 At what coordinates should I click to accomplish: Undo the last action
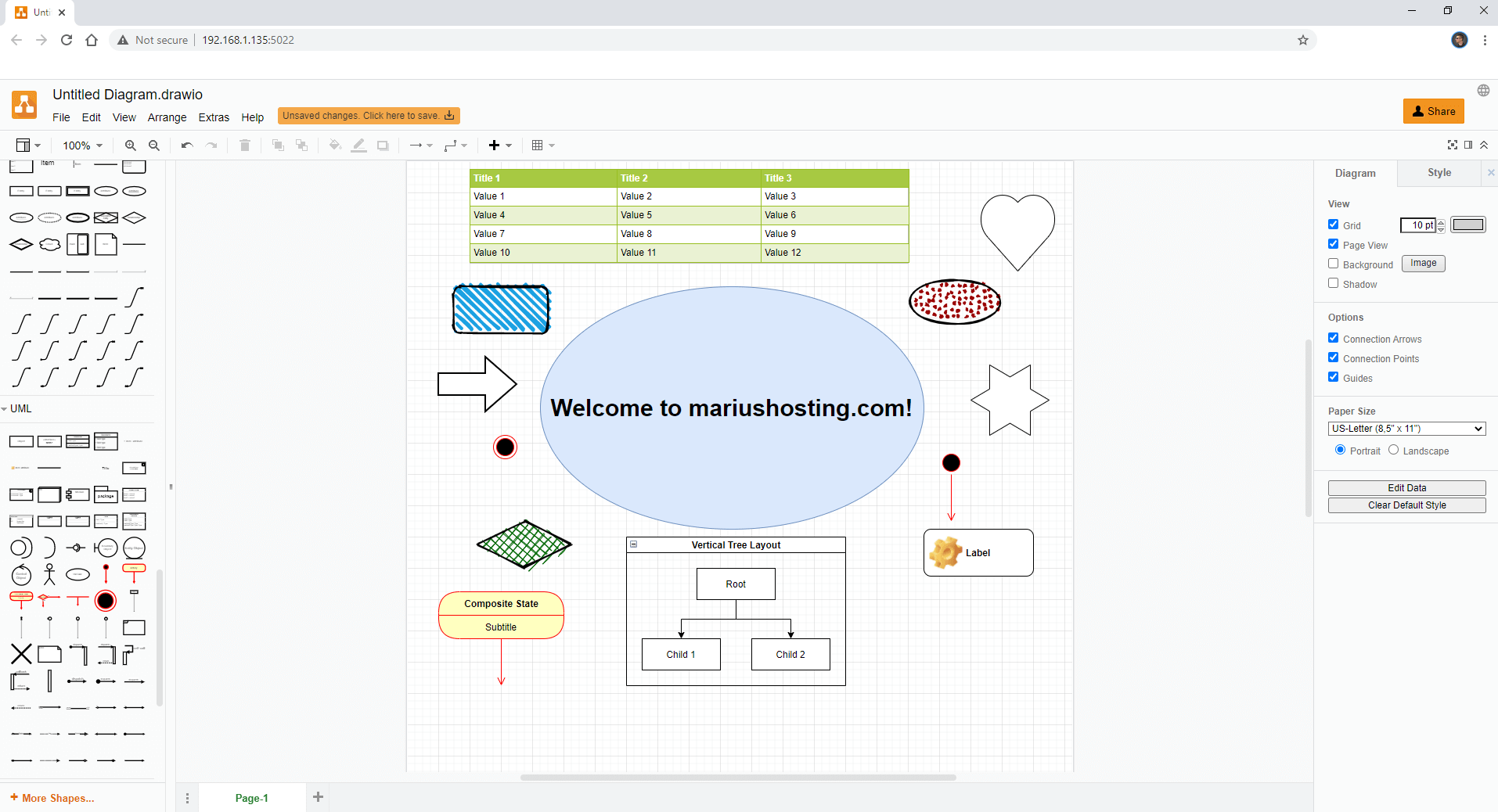[187, 146]
